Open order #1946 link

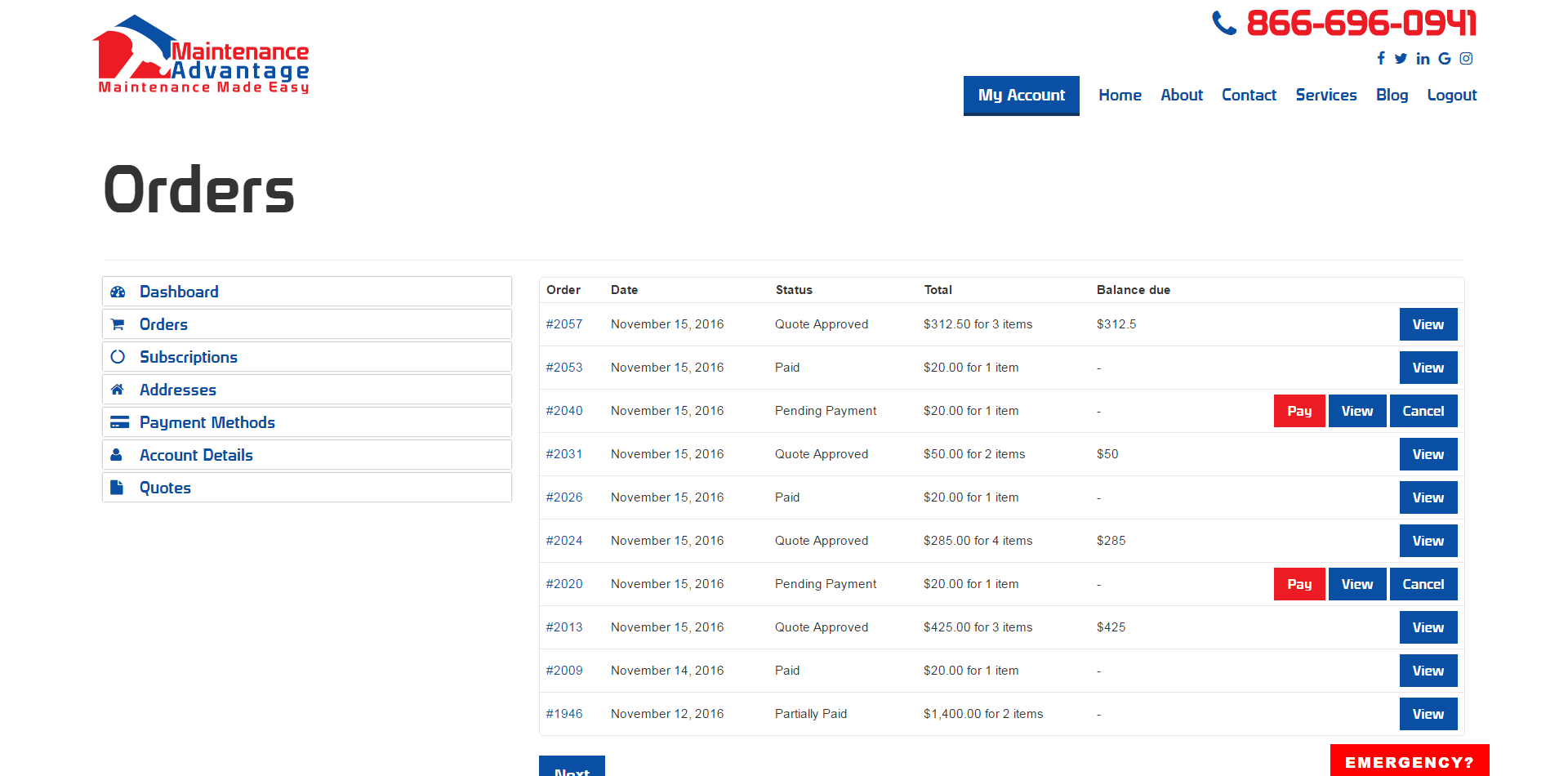tap(564, 714)
